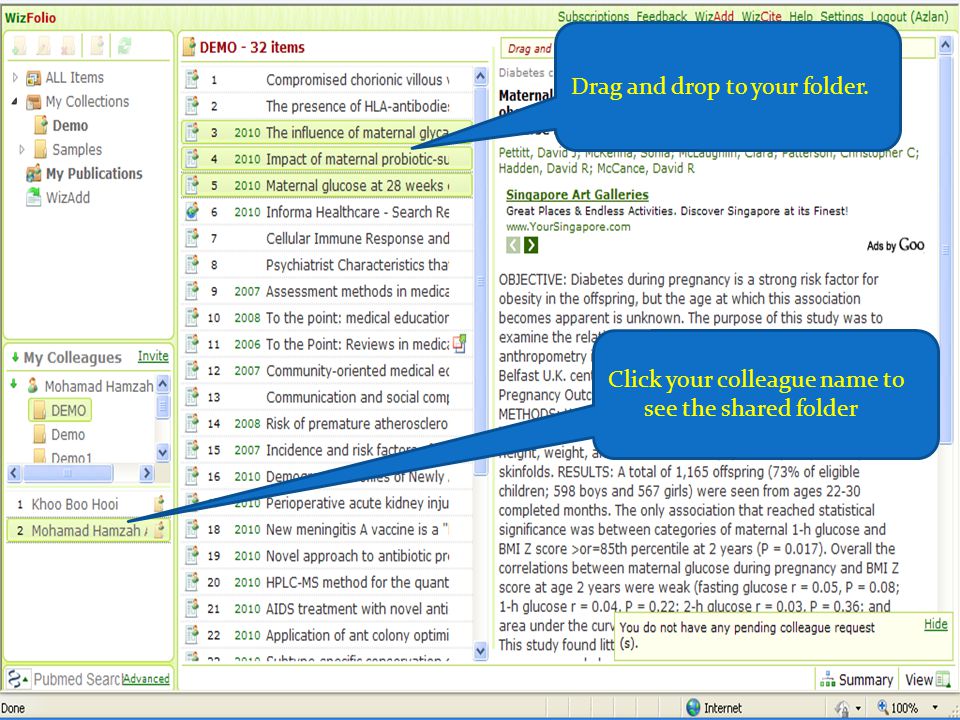Open WizCite from the top menu
Viewport: 960px width, 720px height.
(761, 17)
